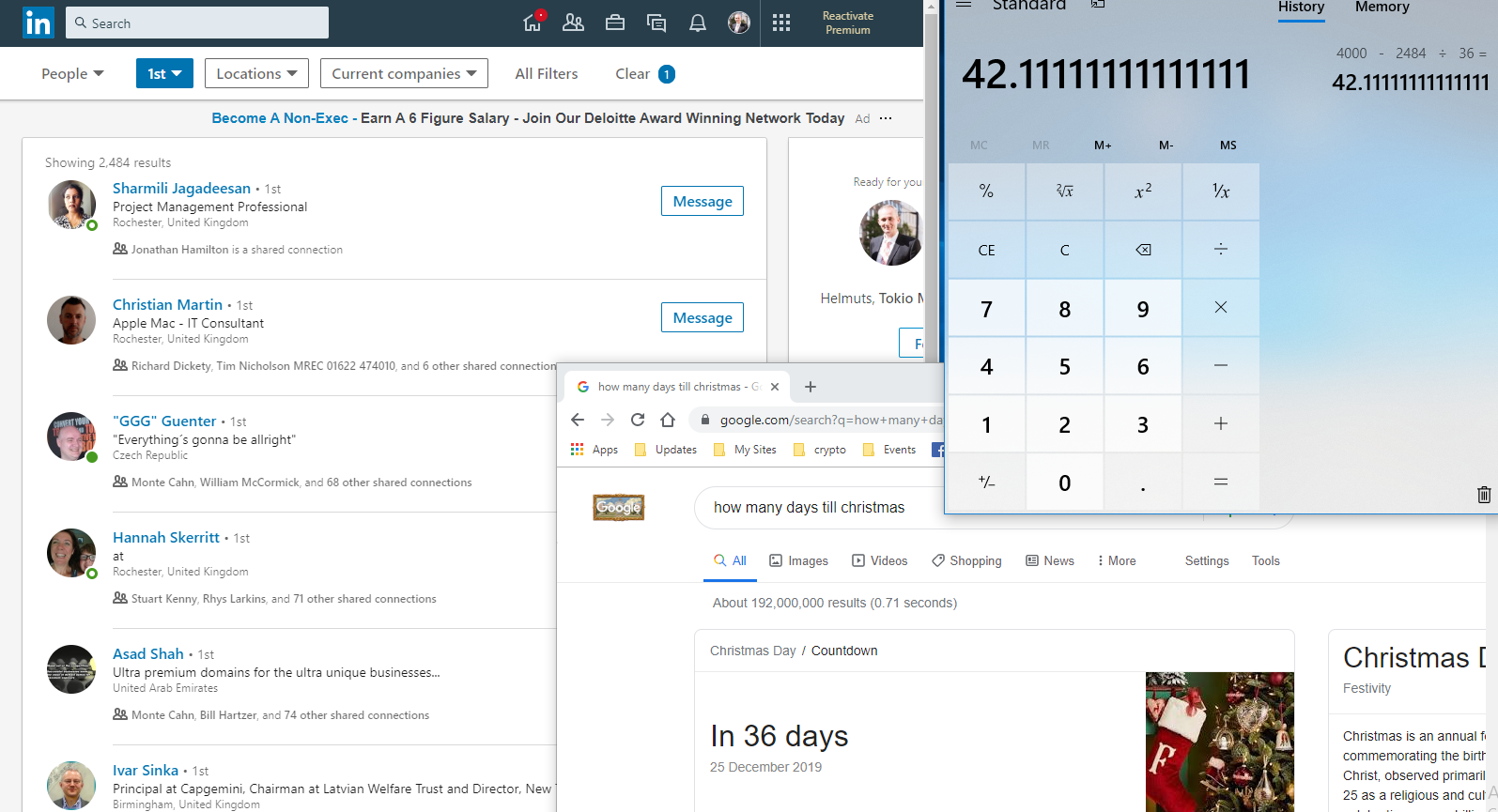Click the calculator CE key

(x=986, y=250)
